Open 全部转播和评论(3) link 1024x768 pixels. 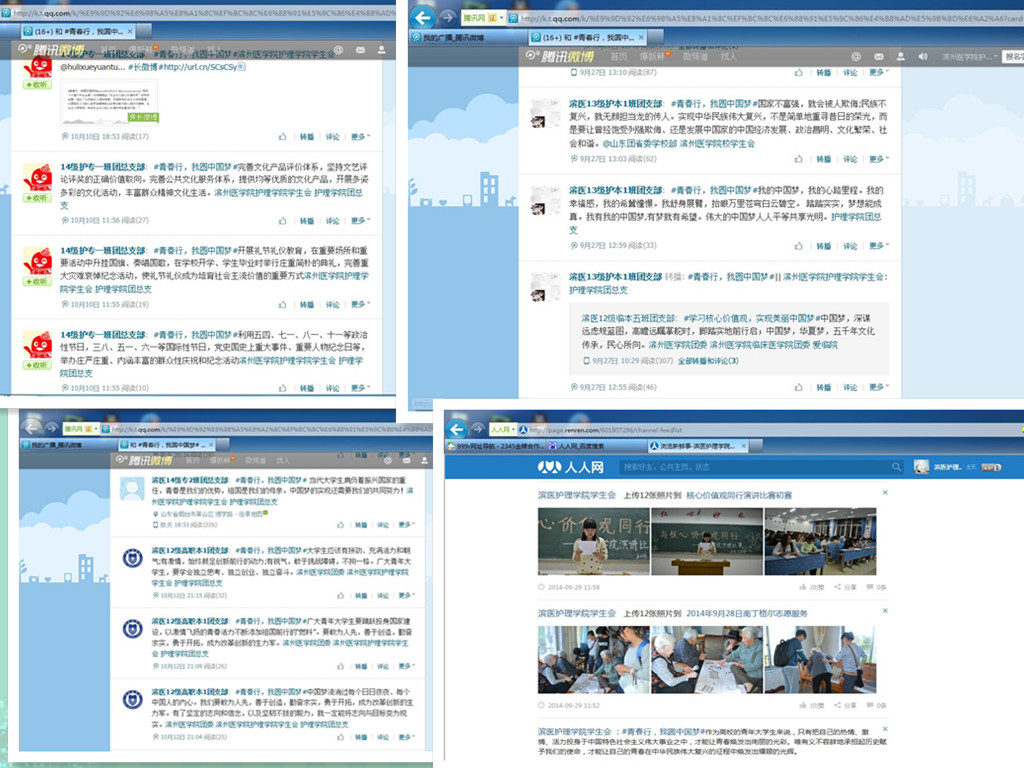click(x=708, y=360)
